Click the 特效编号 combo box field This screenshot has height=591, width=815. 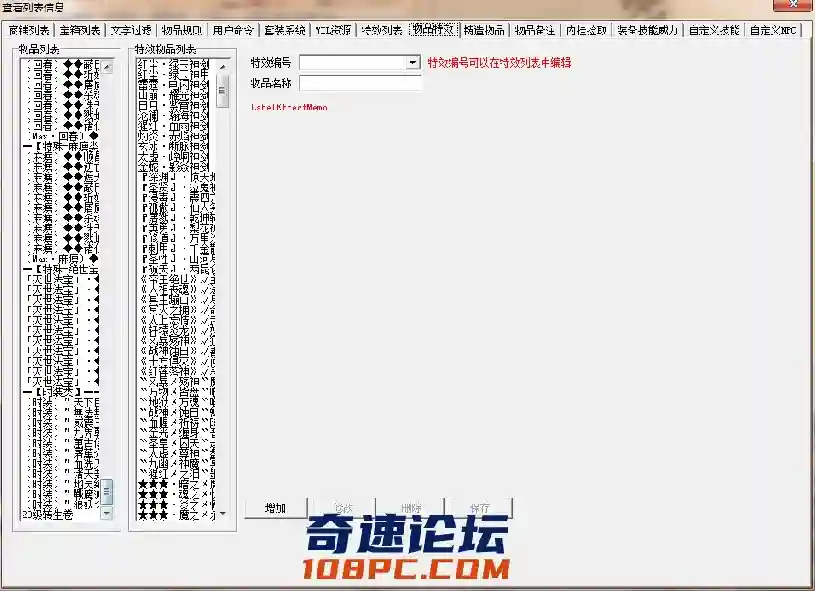click(x=360, y=62)
